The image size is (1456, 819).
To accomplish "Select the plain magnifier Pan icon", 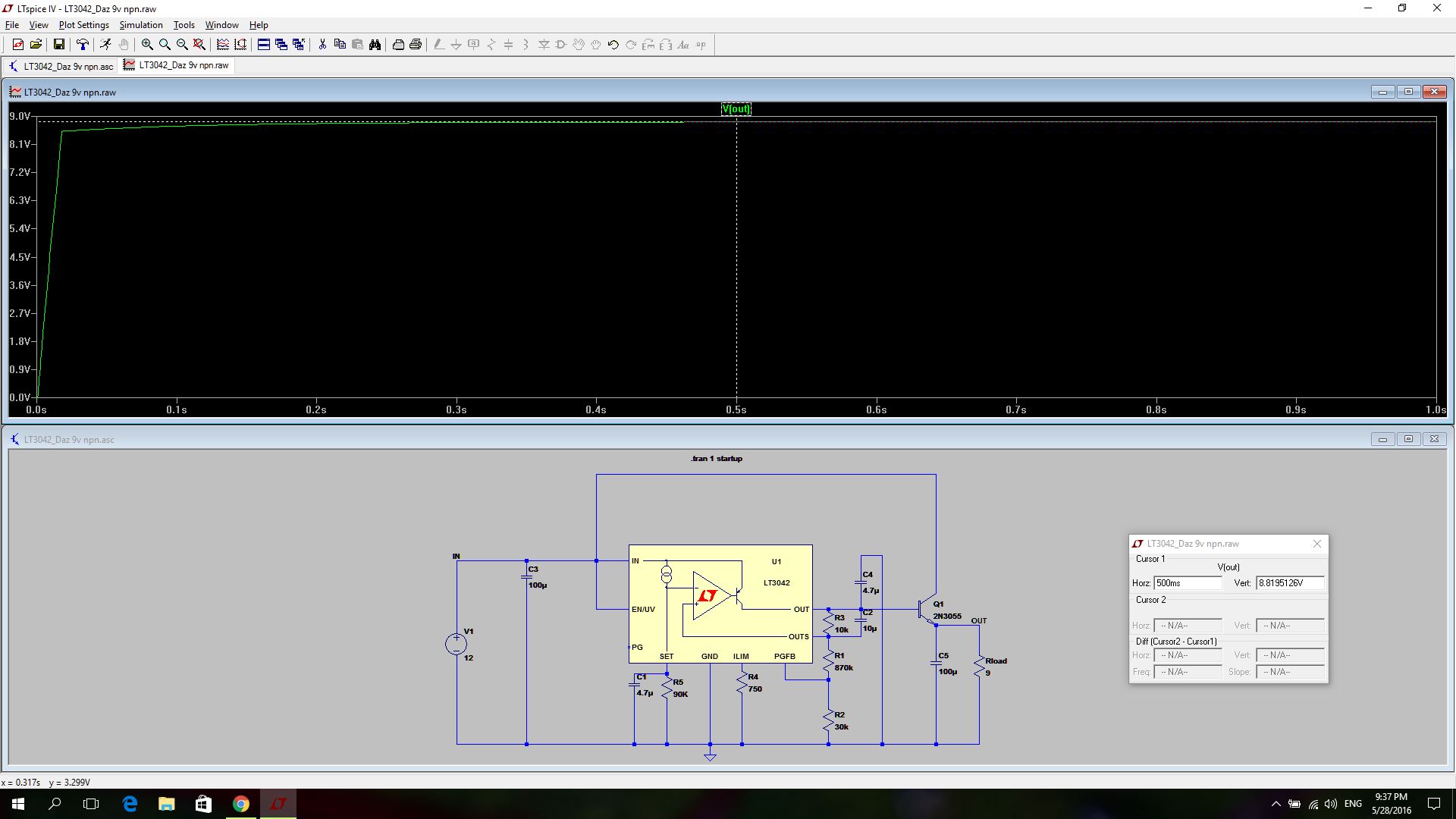I will coord(165,45).
